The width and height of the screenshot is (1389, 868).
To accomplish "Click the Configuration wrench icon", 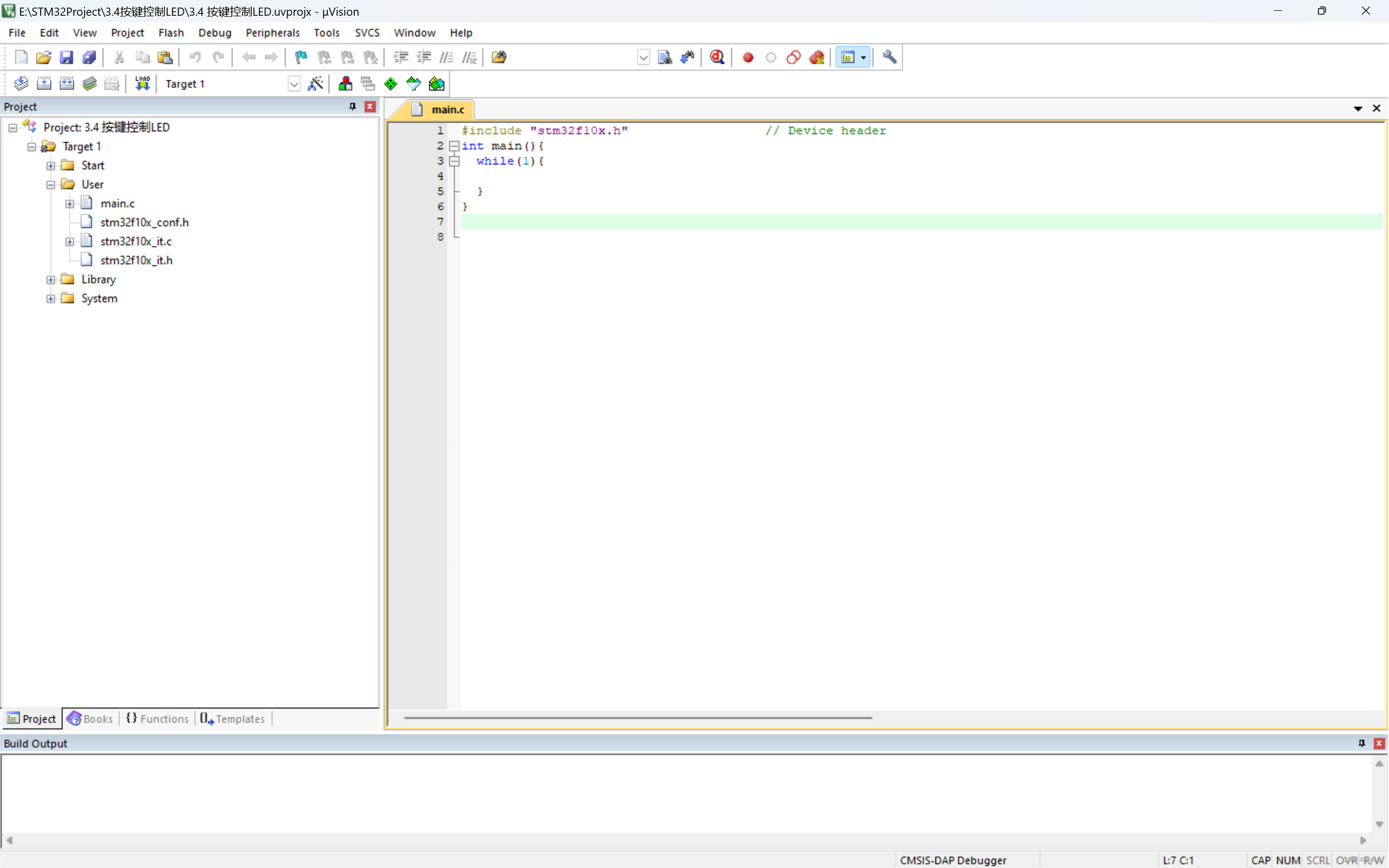I will tap(889, 57).
